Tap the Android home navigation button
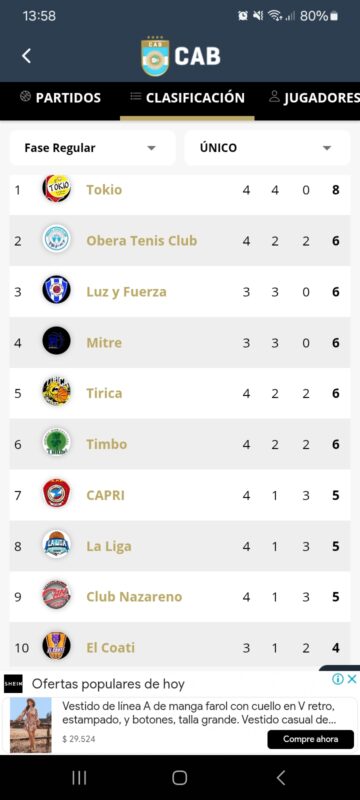 [x=179, y=778]
